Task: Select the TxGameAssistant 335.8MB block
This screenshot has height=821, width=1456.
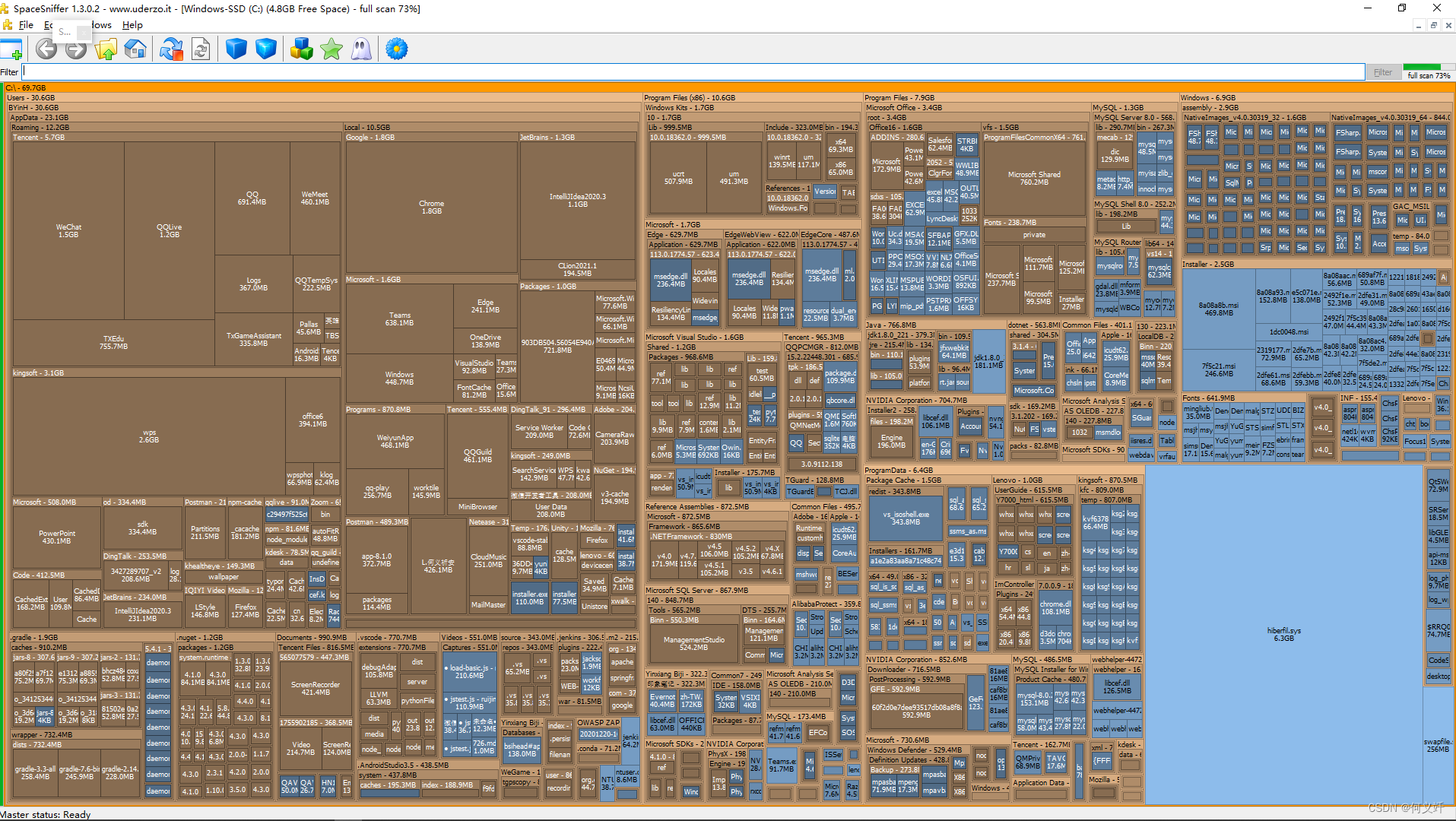Action: coord(253,340)
